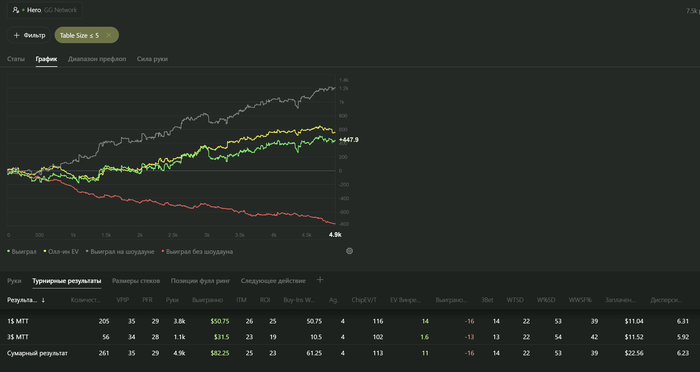Sort table by Buy-Ins W... column header
The image size is (700, 372).
point(299,300)
